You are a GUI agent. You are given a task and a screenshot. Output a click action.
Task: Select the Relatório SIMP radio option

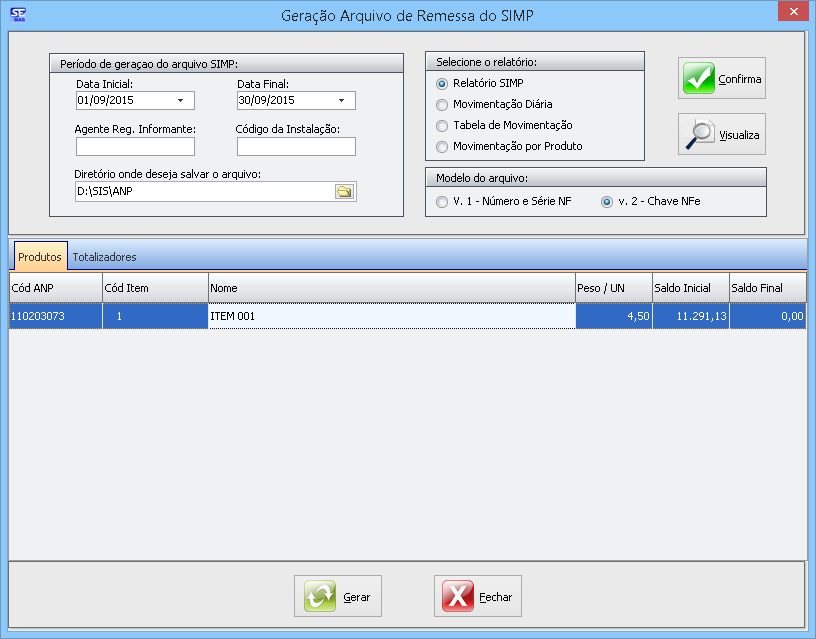tap(443, 83)
